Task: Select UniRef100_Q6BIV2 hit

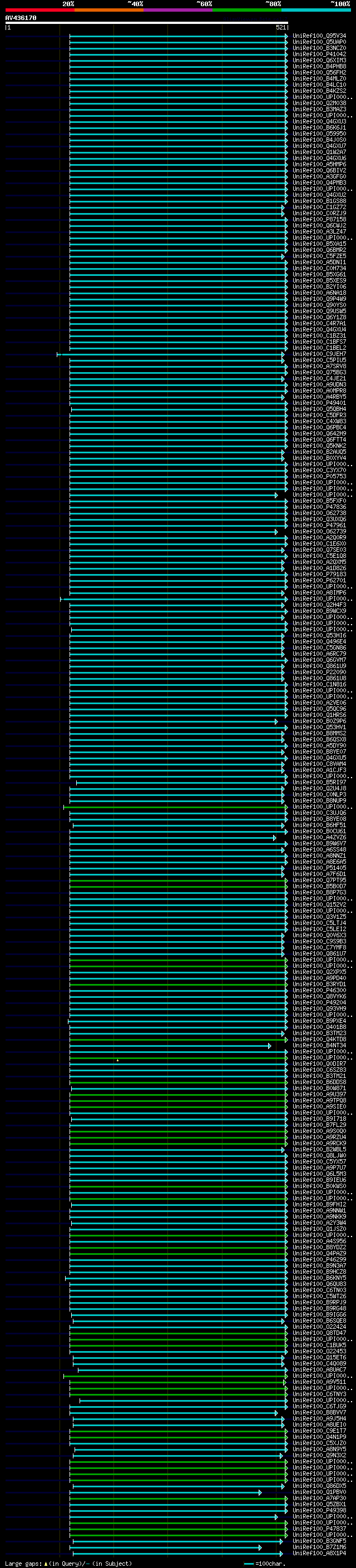Action: pos(319,170)
